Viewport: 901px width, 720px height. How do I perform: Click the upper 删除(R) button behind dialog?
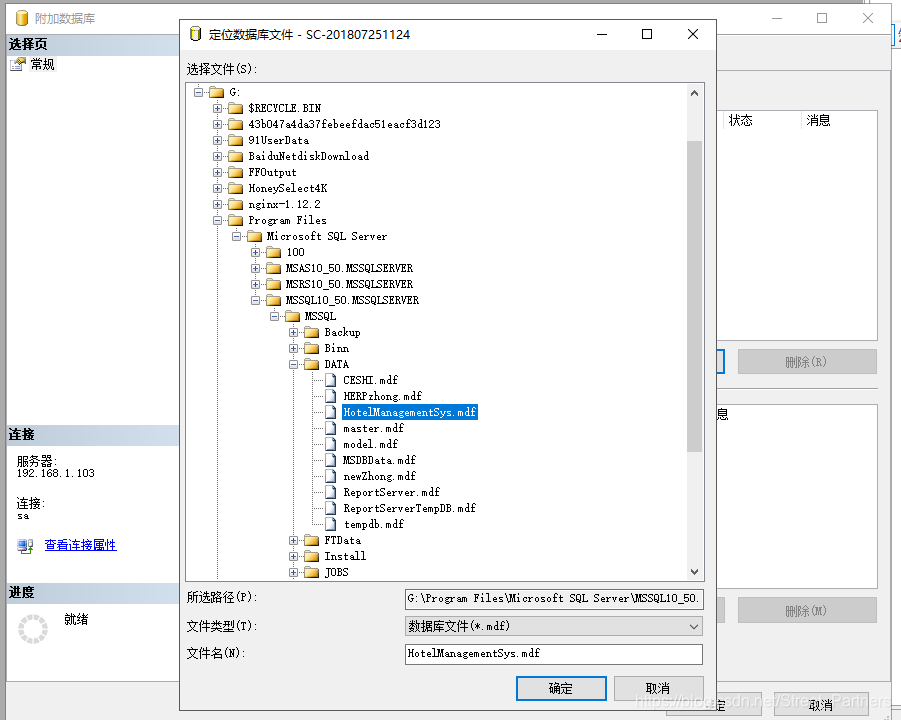(807, 362)
